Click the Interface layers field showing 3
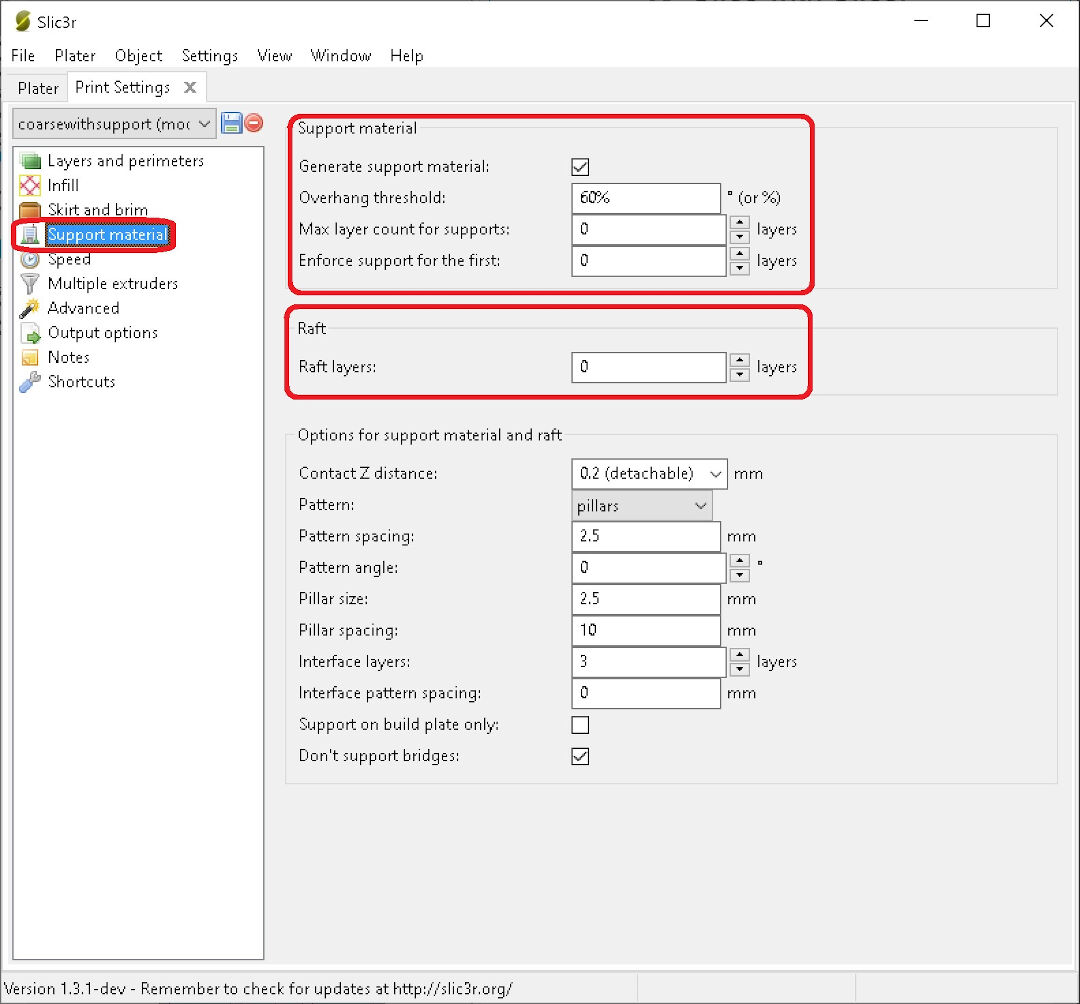 (649, 662)
